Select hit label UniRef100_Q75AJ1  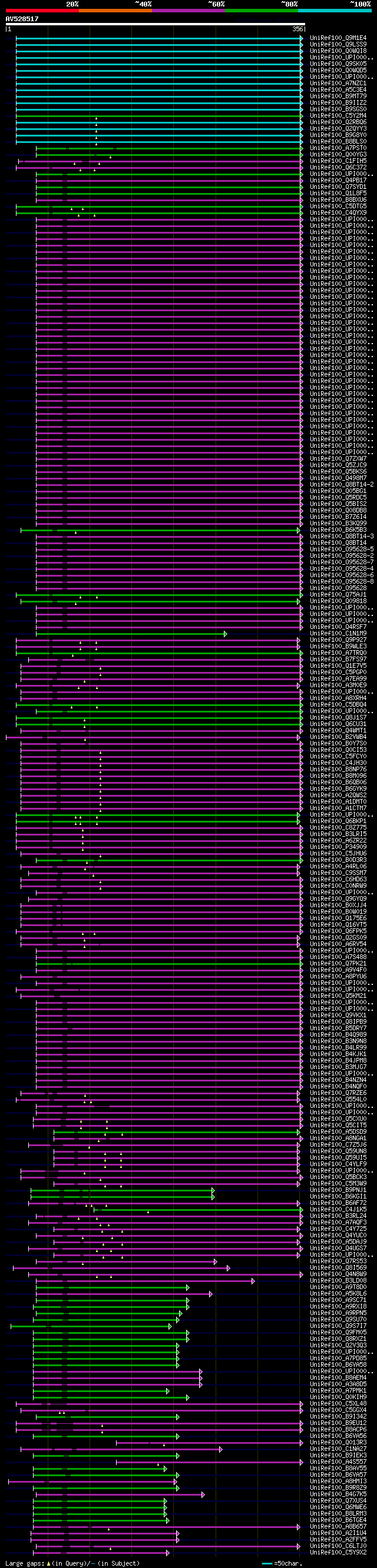pos(338,595)
